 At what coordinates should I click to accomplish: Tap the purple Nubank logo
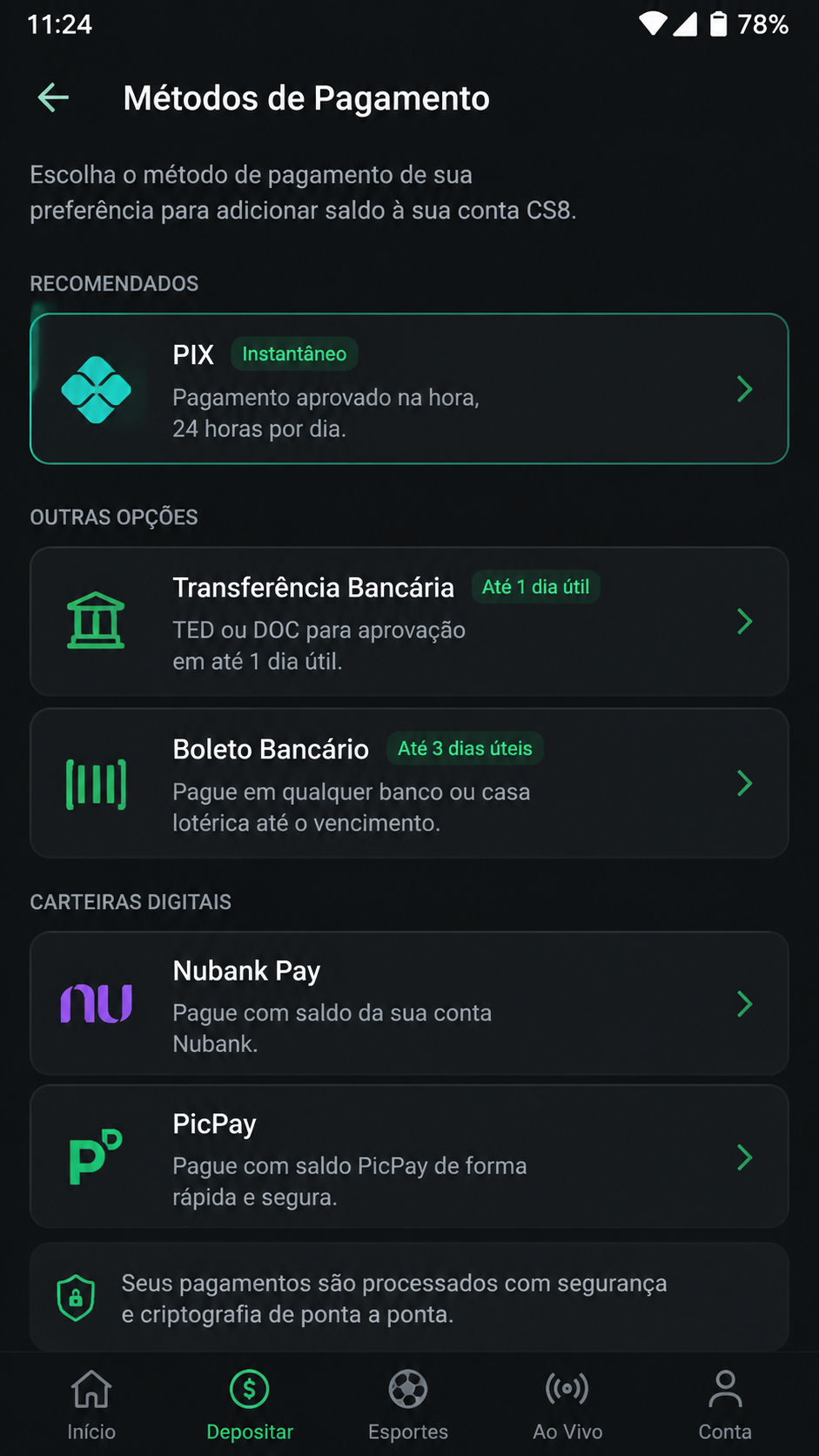96,1003
